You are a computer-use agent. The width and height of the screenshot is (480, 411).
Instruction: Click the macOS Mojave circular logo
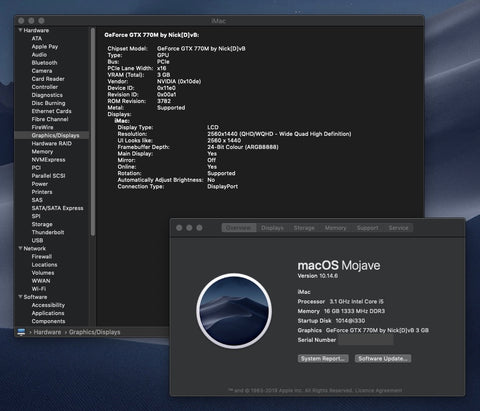click(x=234, y=311)
